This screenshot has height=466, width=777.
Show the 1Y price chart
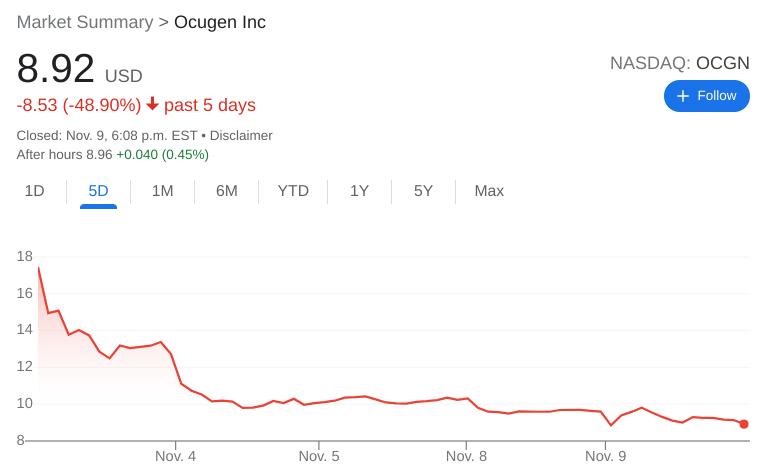coord(359,191)
